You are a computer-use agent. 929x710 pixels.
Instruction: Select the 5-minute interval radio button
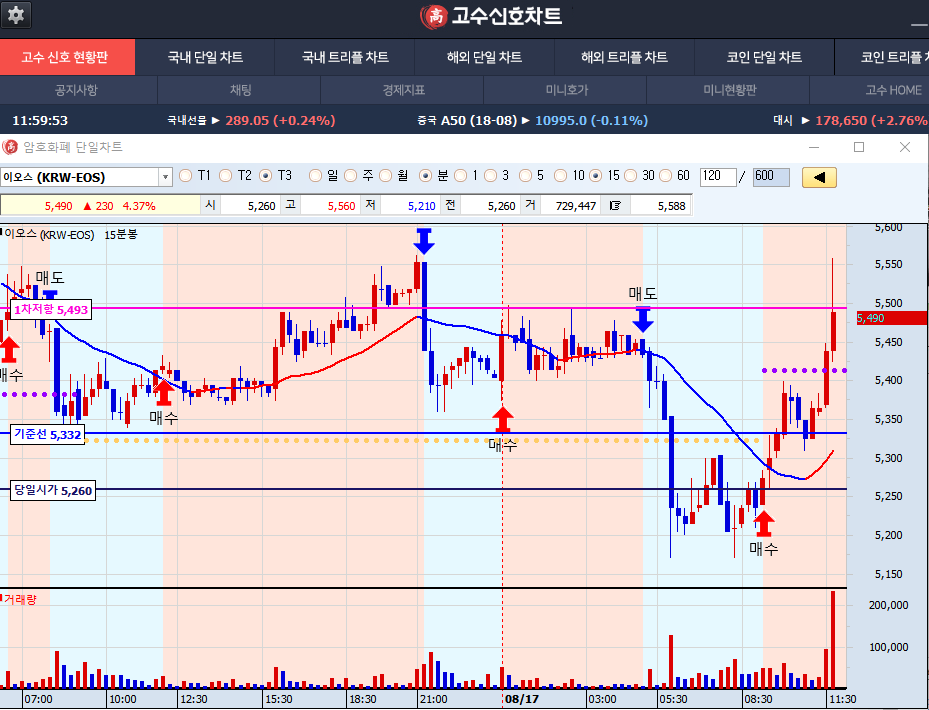[526, 176]
